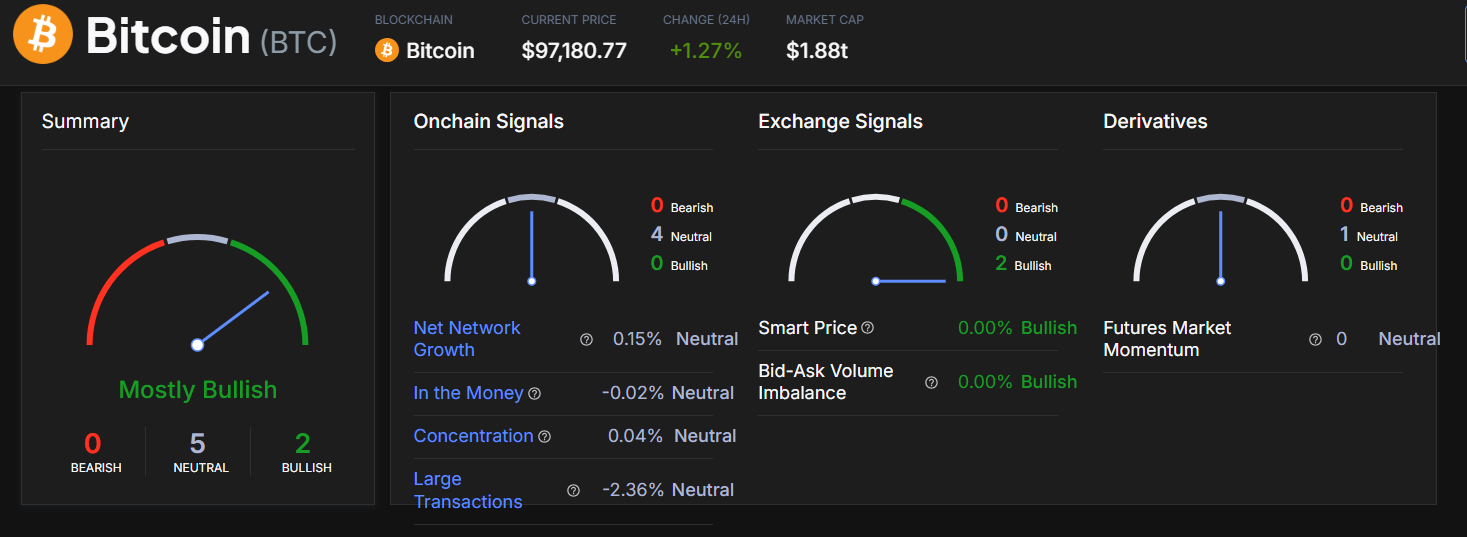Click Futures Market Momentum help icon
Viewport: 1467px width, 537px height.
1316,340
